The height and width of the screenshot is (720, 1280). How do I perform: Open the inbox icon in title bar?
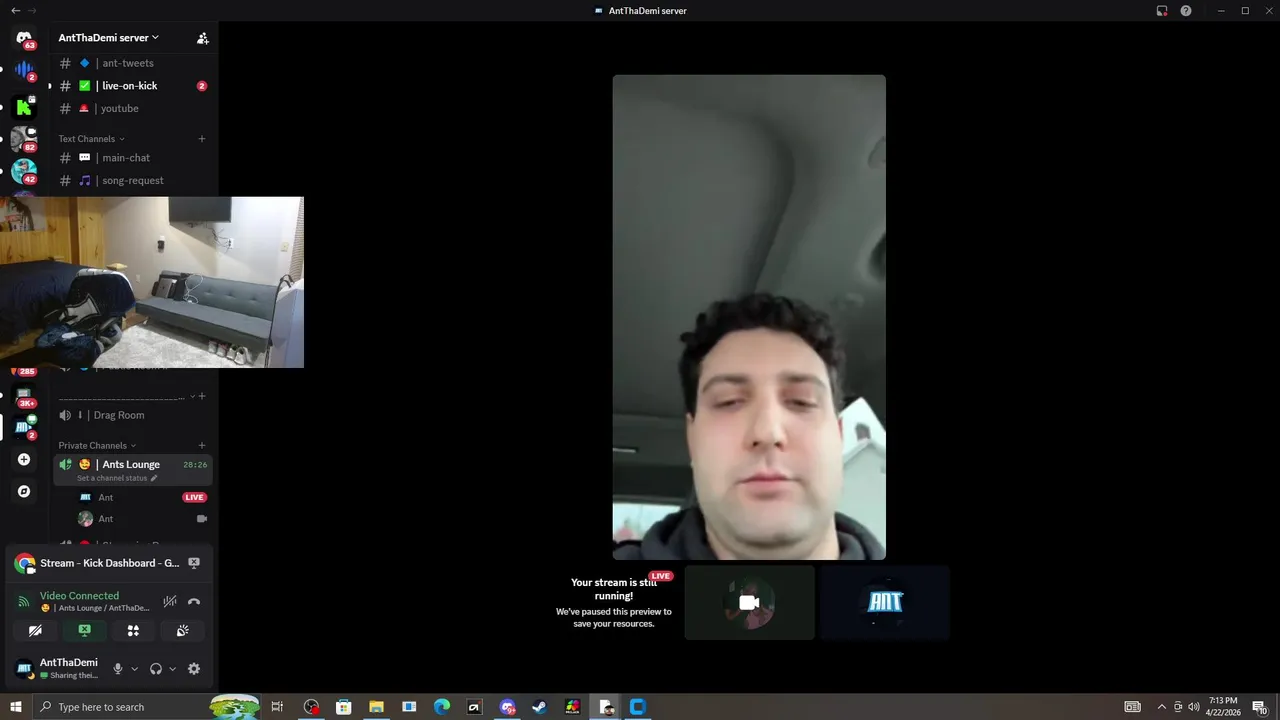pos(1162,11)
